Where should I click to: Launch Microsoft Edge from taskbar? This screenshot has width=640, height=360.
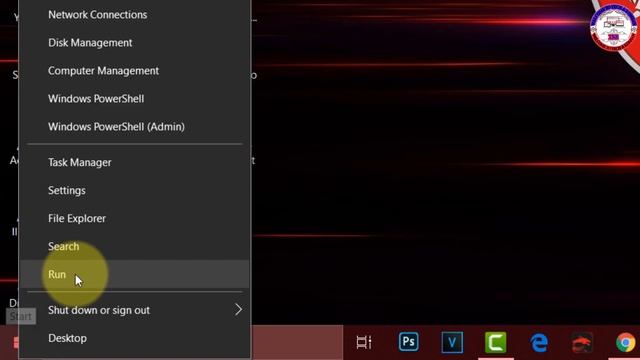point(539,342)
